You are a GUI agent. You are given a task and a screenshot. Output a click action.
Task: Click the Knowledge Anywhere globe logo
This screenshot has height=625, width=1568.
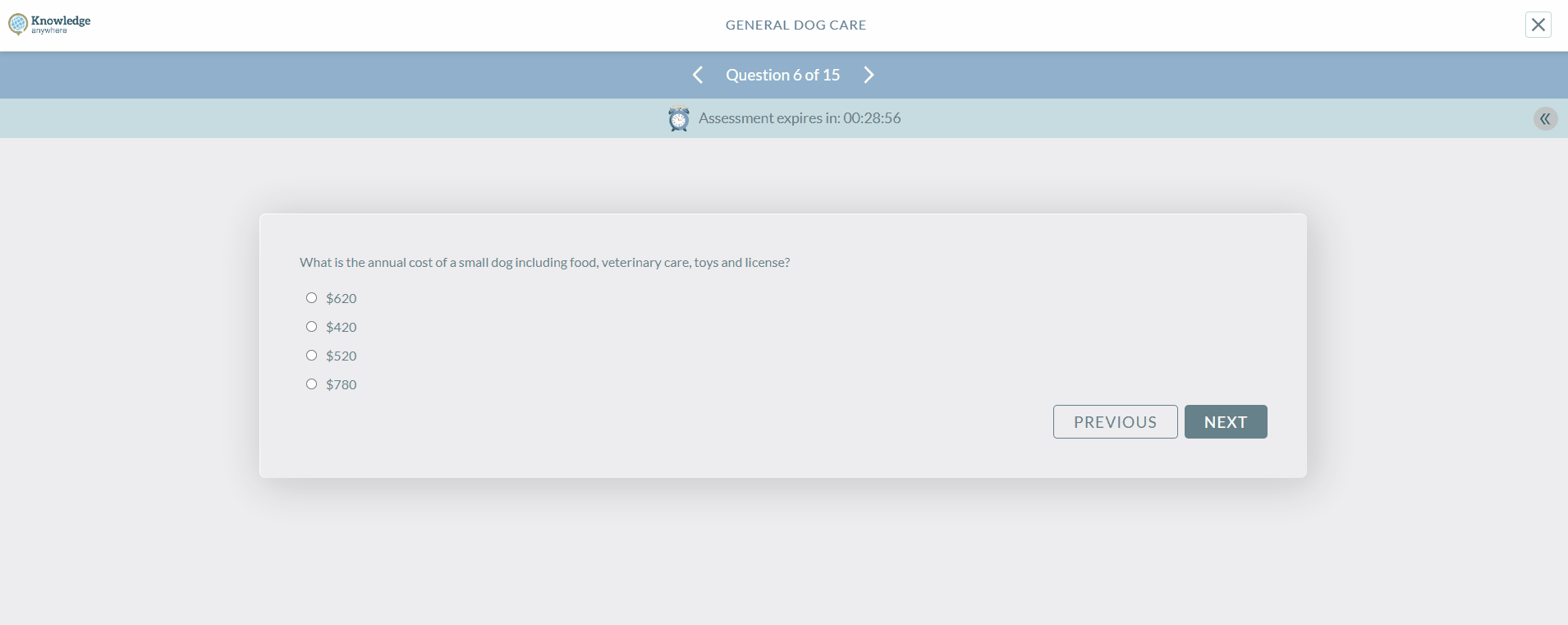(17, 25)
